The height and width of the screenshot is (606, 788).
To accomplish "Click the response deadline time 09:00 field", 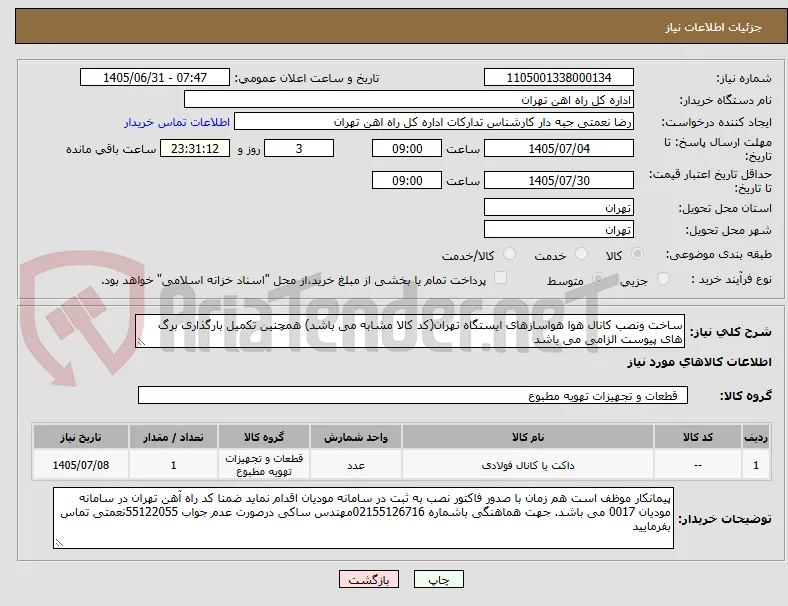I will click(x=407, y=148).
